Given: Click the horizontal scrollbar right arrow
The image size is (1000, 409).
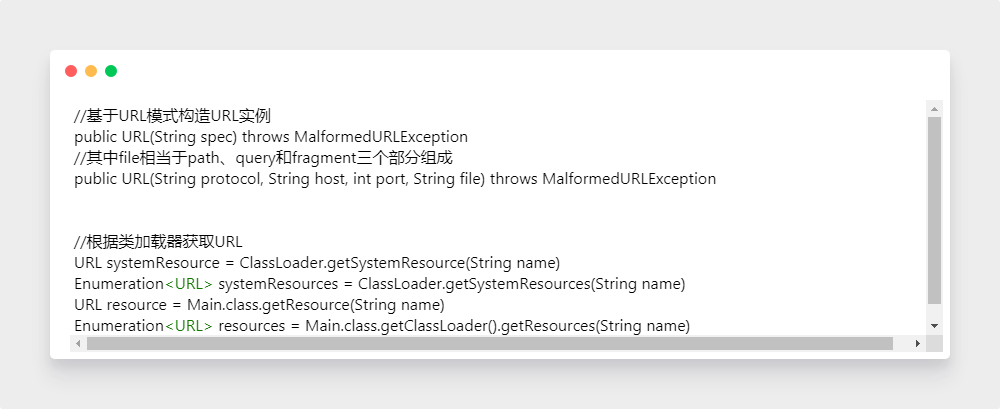Looking at the screenshot, I should click(x=918, y=343).
